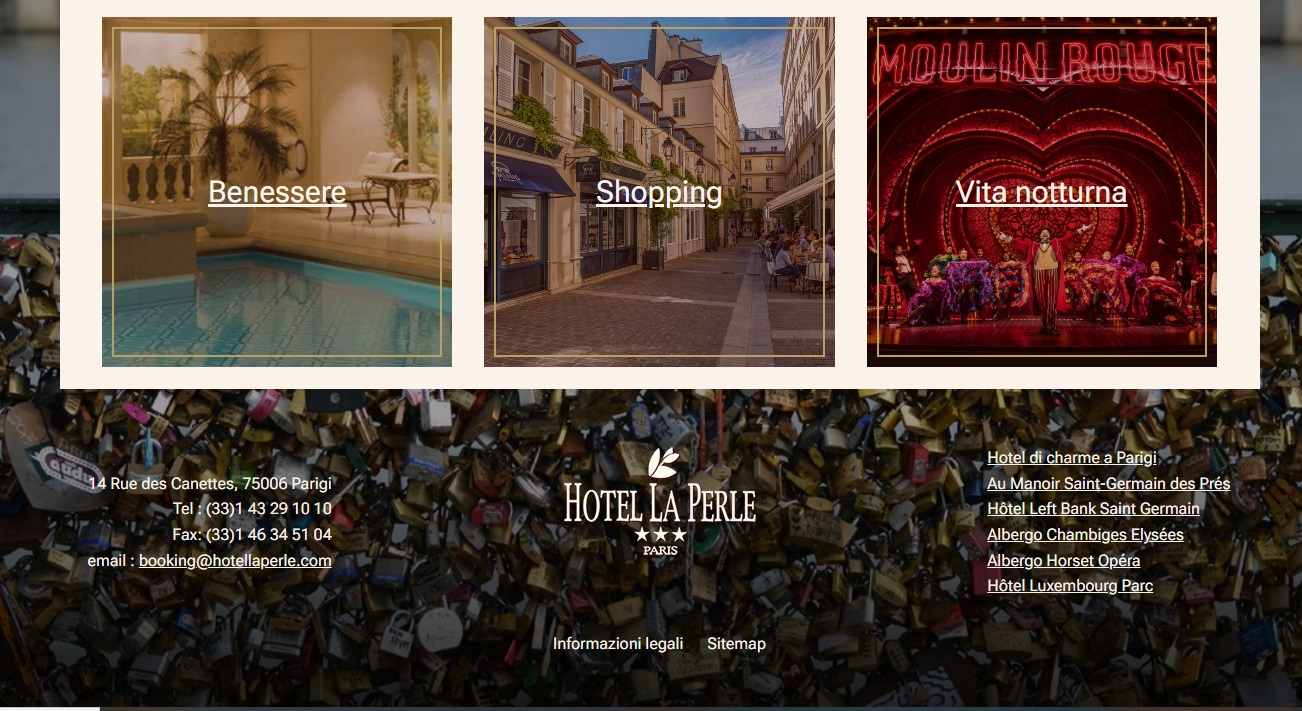The image size is (1302, 711).
Task: Visit Hôtel Luxembourg Parc link
Action: coord(1070,586)
